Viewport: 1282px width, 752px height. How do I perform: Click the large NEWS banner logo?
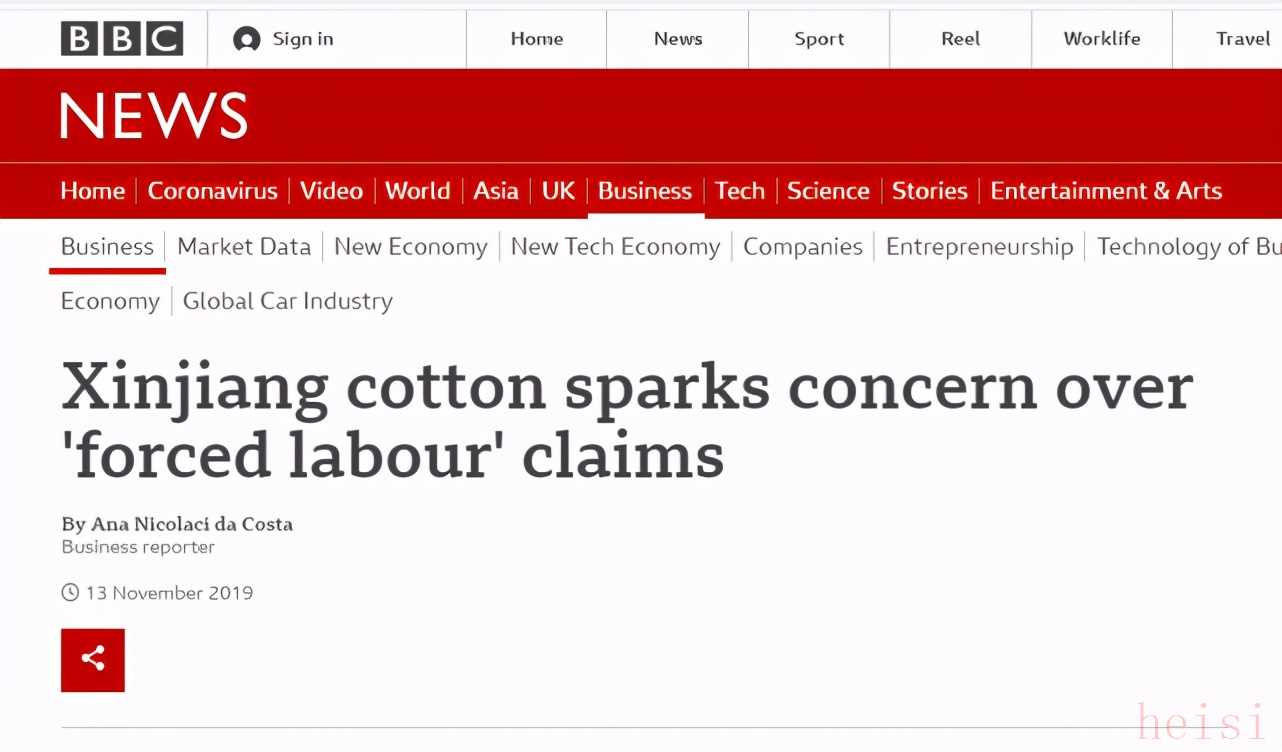coord(154,116)
